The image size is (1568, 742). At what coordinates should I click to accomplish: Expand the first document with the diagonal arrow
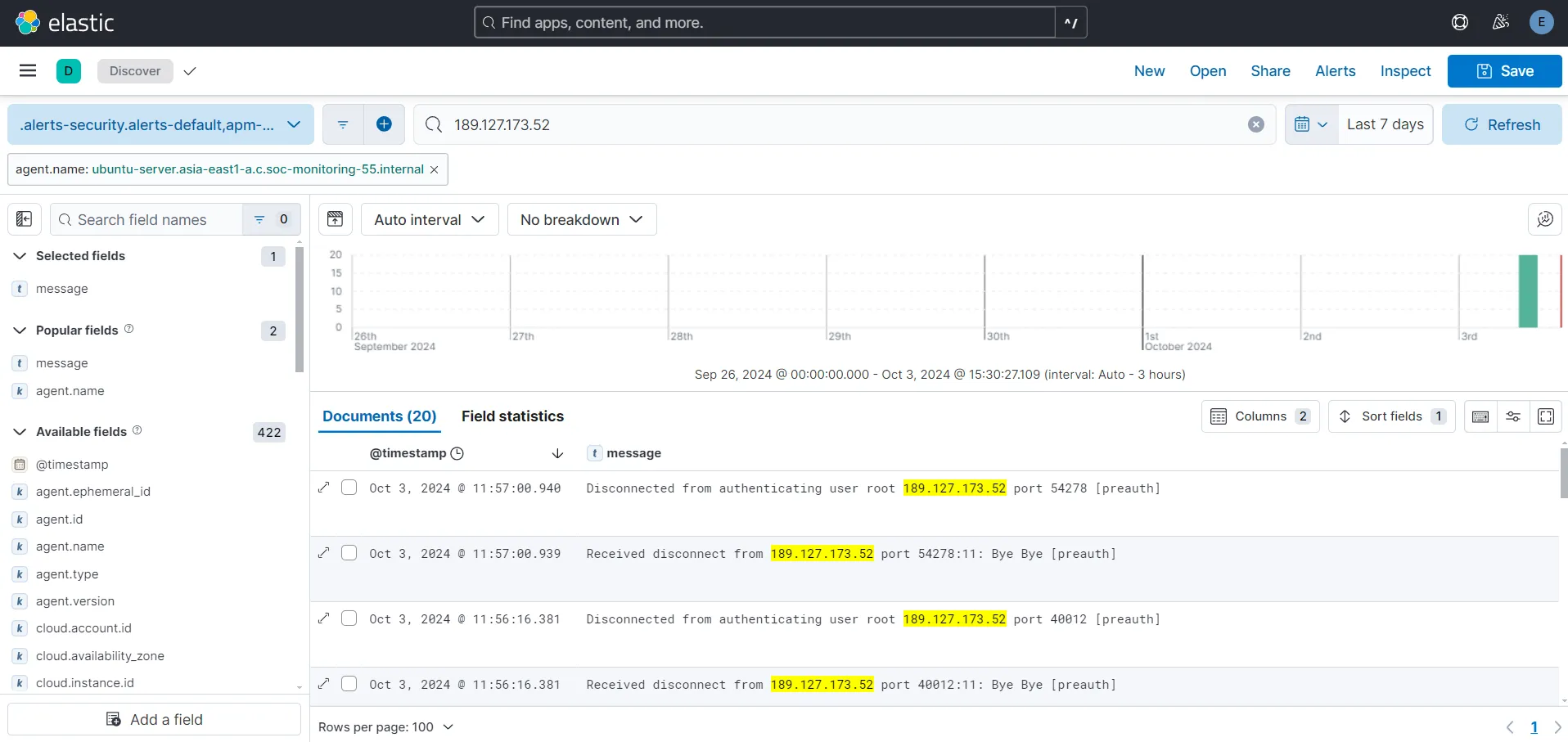coord(323,488)
